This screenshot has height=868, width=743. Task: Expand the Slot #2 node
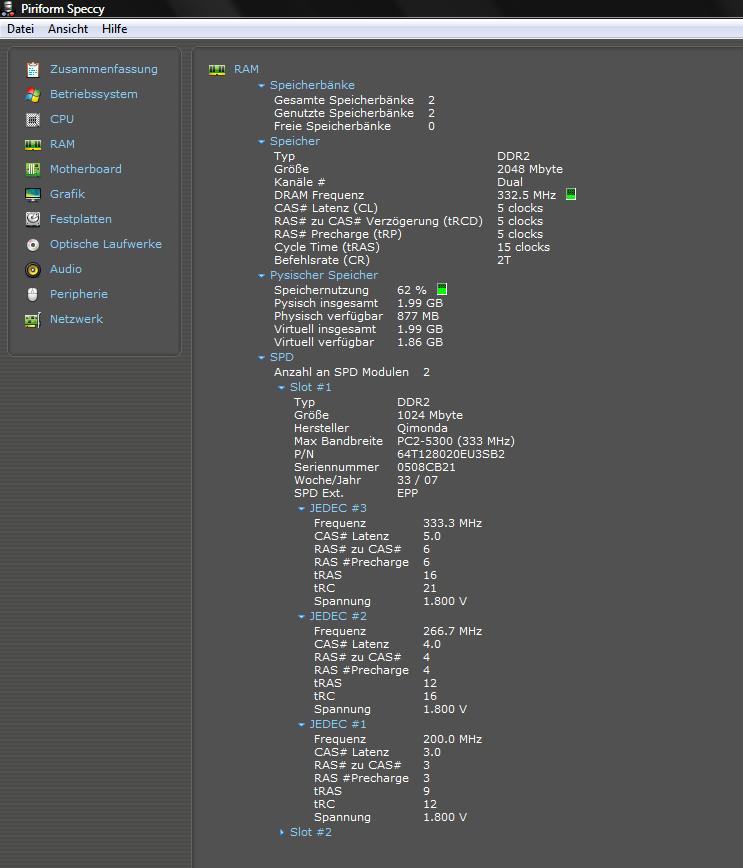(281, 833)
